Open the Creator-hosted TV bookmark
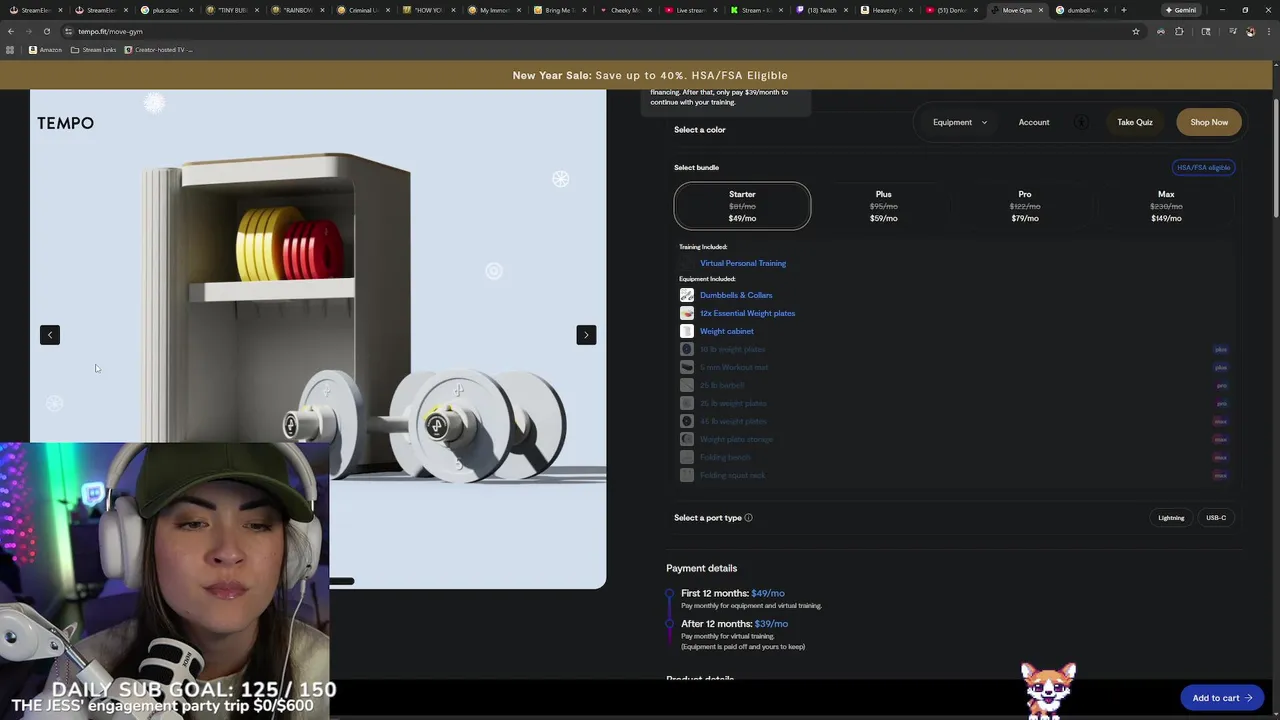1280x720 pixels. click(158, 49)
